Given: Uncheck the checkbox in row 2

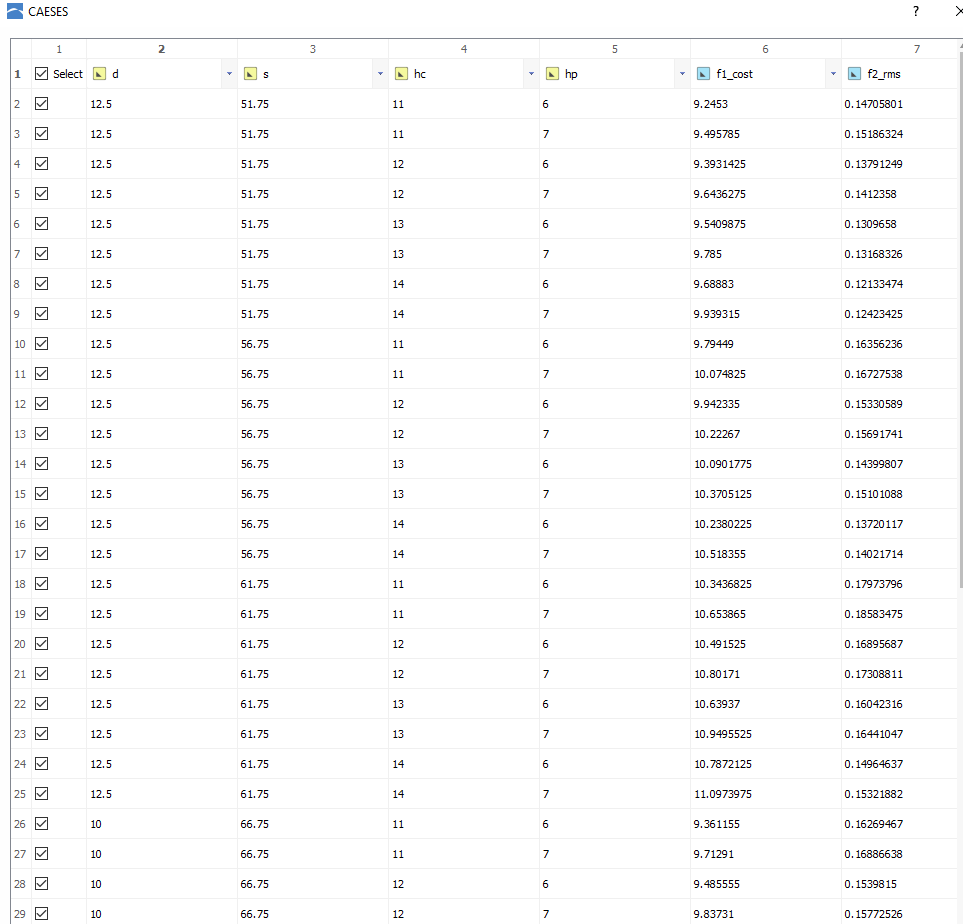Looking at the screenshot, I should 41,104.
